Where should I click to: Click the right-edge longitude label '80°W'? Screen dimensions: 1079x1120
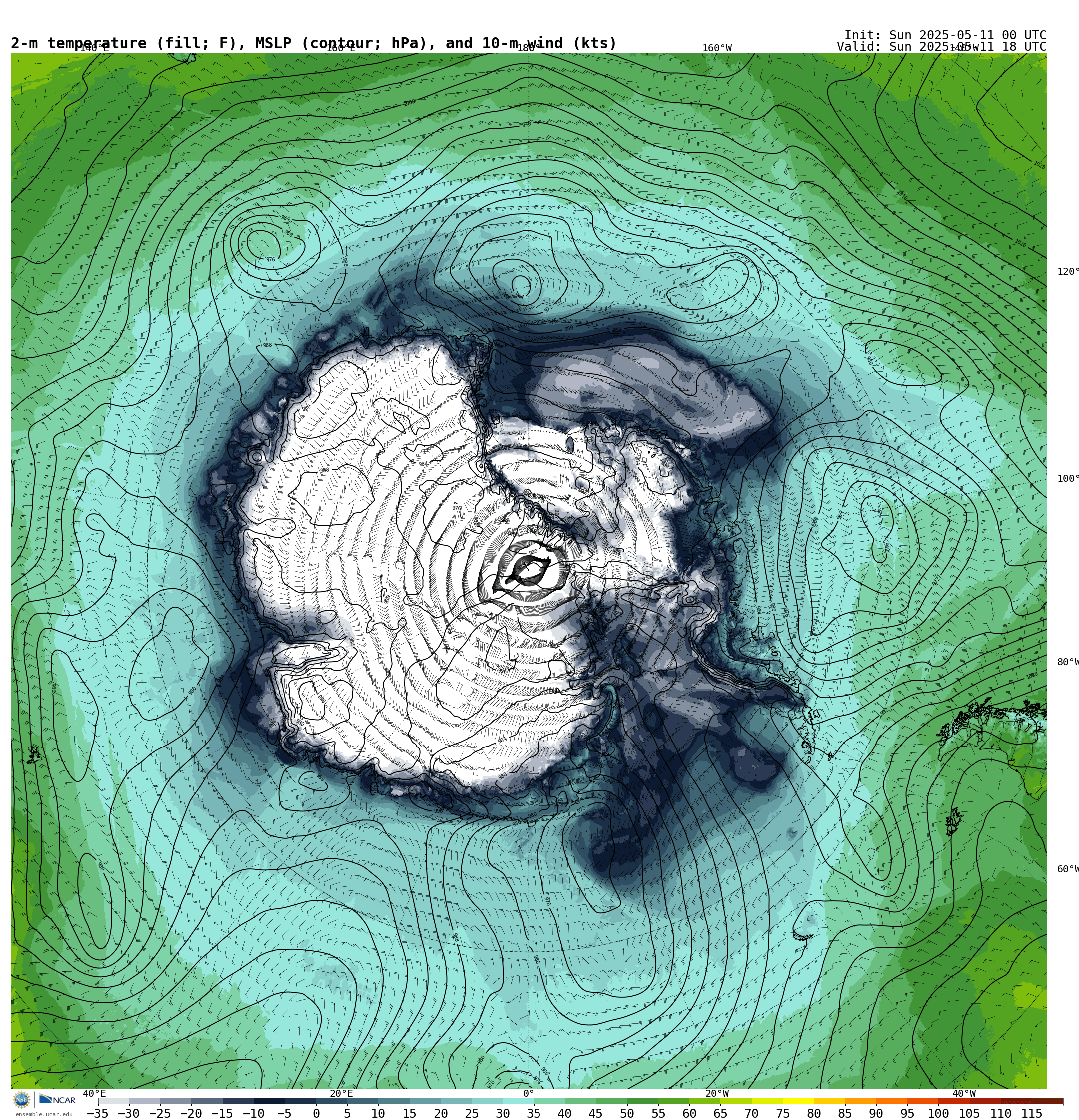pos(1068,662)
